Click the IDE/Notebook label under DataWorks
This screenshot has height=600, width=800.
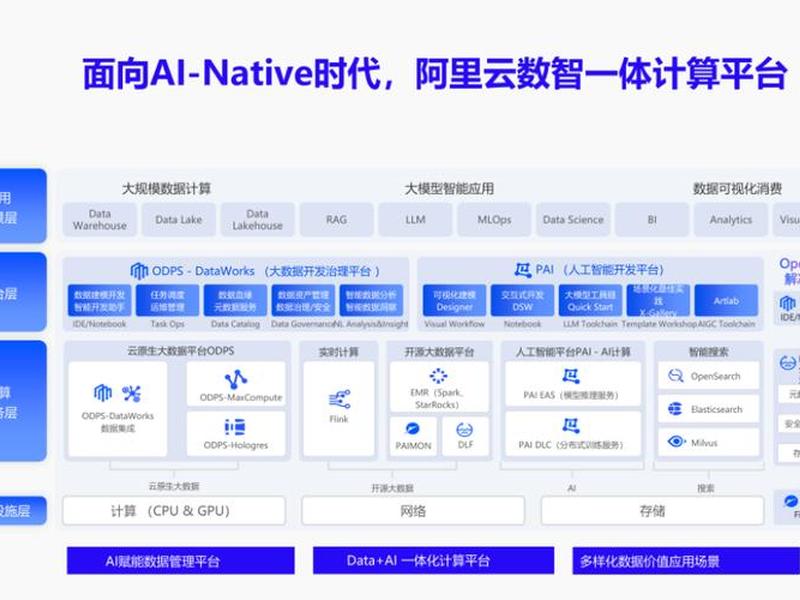(x=99, y=324)
